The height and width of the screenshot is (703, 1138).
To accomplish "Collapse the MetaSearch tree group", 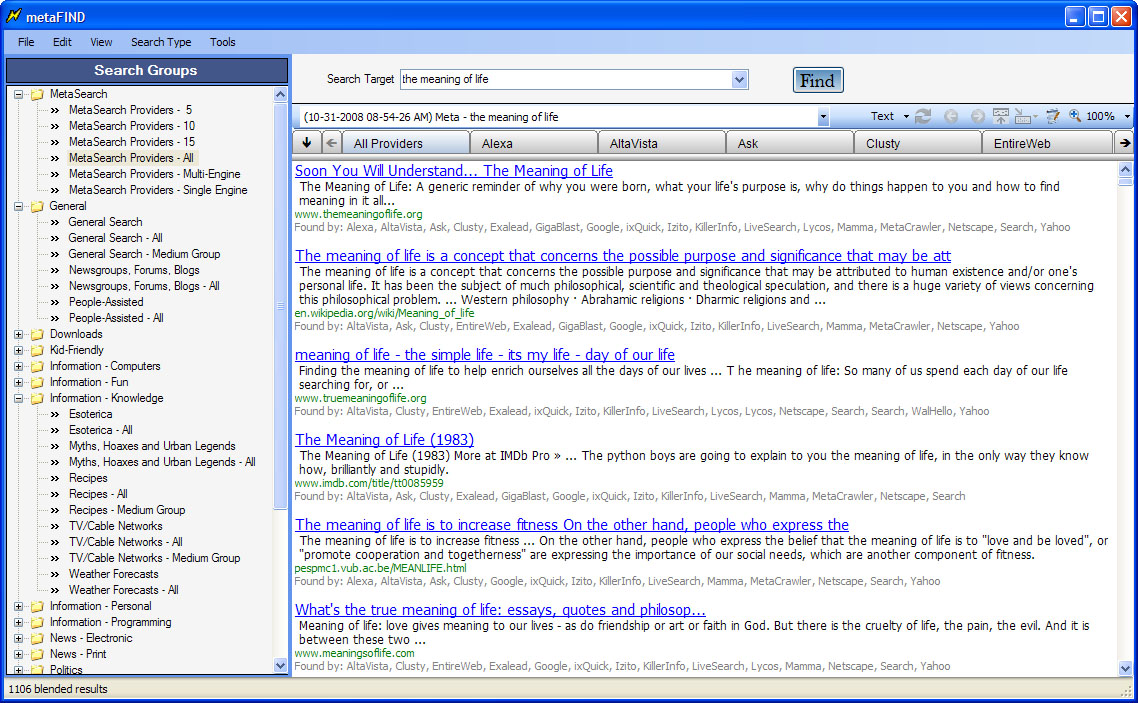I will point(19,94).
